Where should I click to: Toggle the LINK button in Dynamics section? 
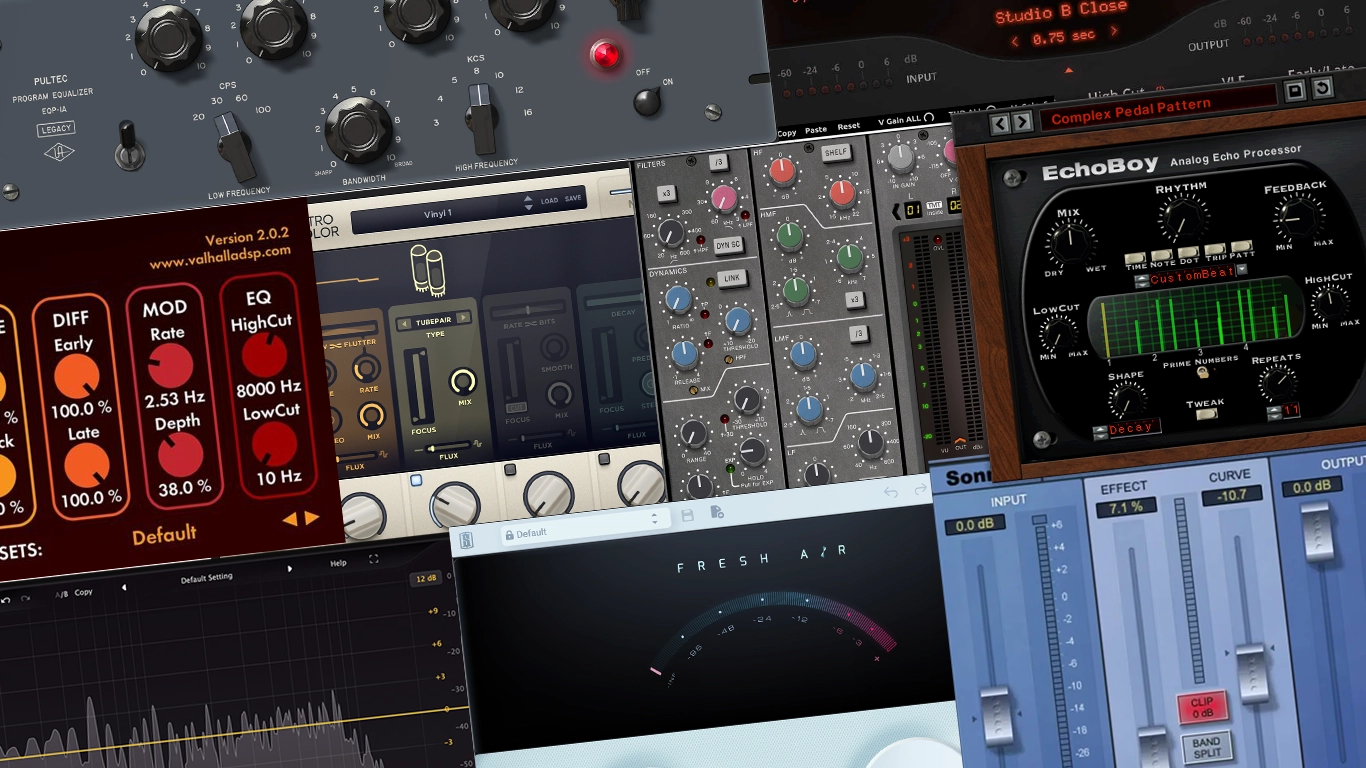coord(731,278)
